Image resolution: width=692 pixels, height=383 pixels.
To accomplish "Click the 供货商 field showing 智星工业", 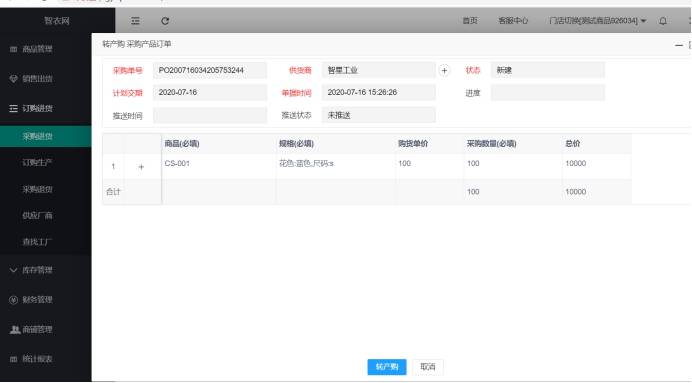I will pyautogui.click(x=379, y=70).
